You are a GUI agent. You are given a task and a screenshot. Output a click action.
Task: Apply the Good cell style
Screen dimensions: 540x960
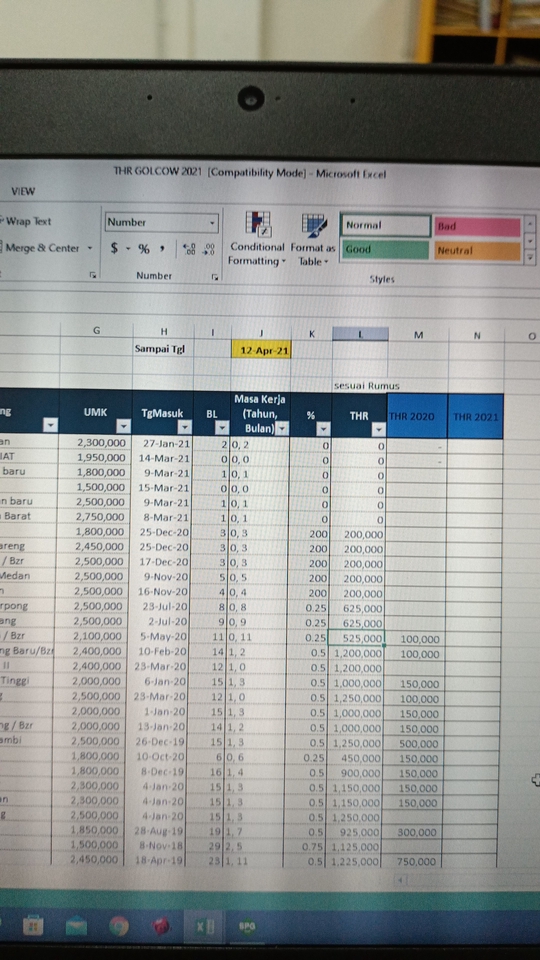click(384, 250)
